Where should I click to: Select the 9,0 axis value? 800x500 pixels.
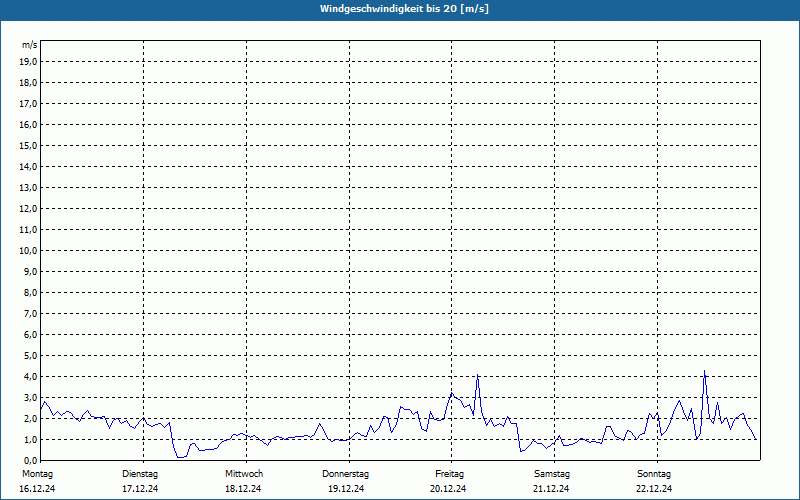pyautogui.click(x=30, y=271)
